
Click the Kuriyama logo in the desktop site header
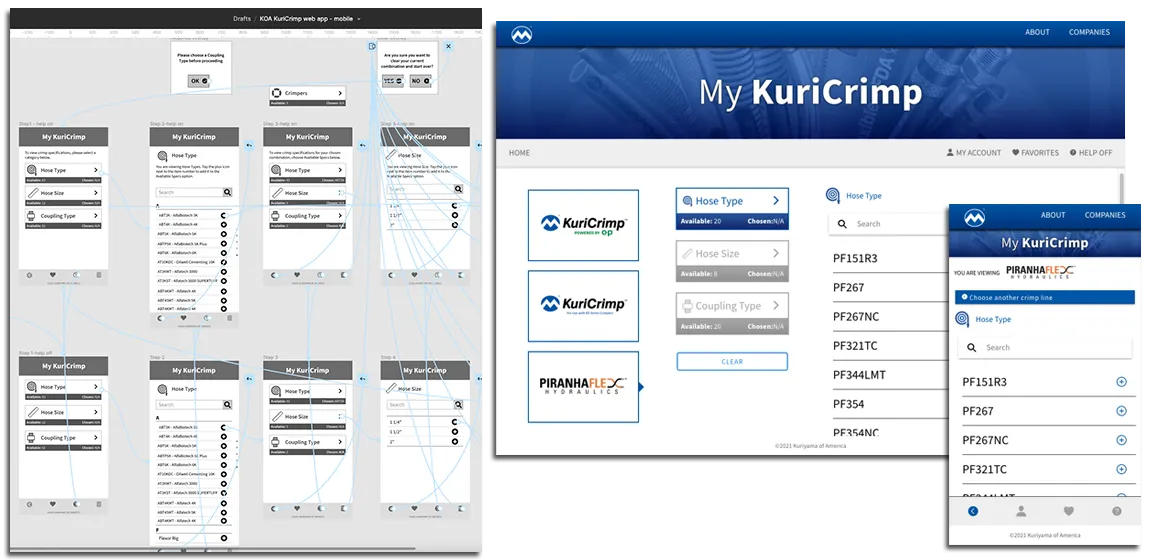point(521,35)
